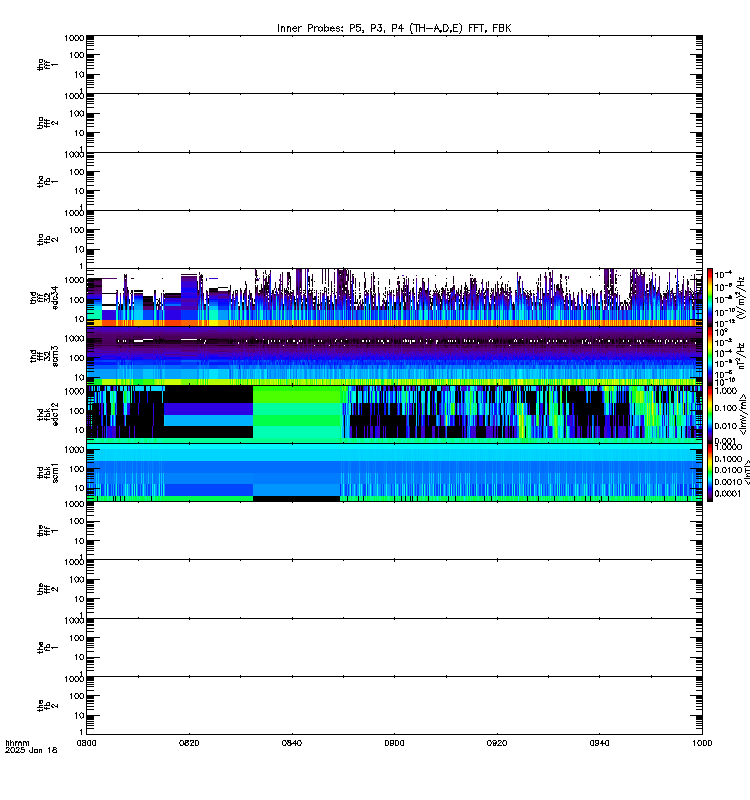This screenshot has height=800, width=750.
Task: Click the 'hhmm' time axis label
Action: tap(17, 743)
